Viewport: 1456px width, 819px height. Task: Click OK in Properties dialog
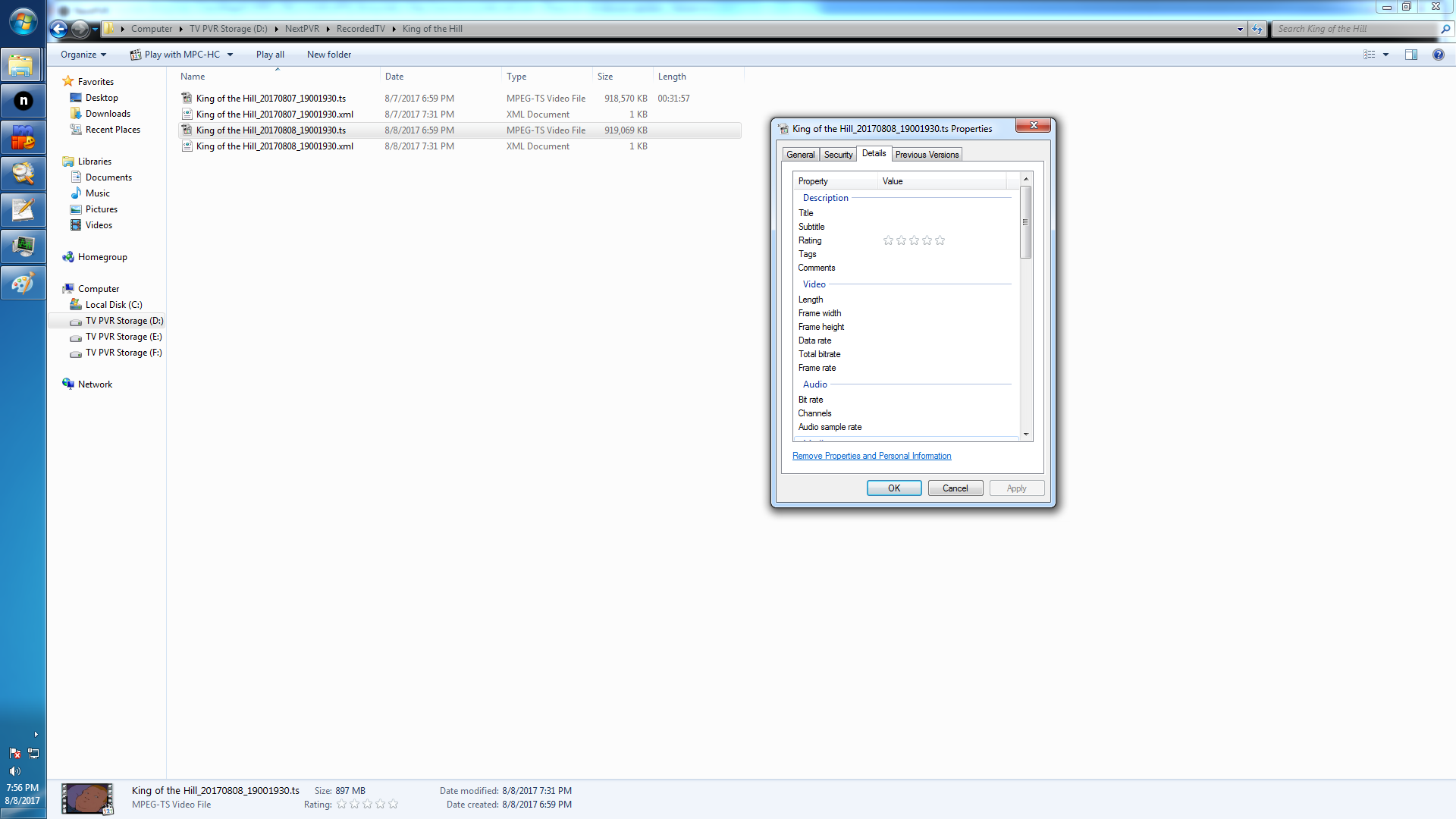pyautogui.click(x=894, y=488)
